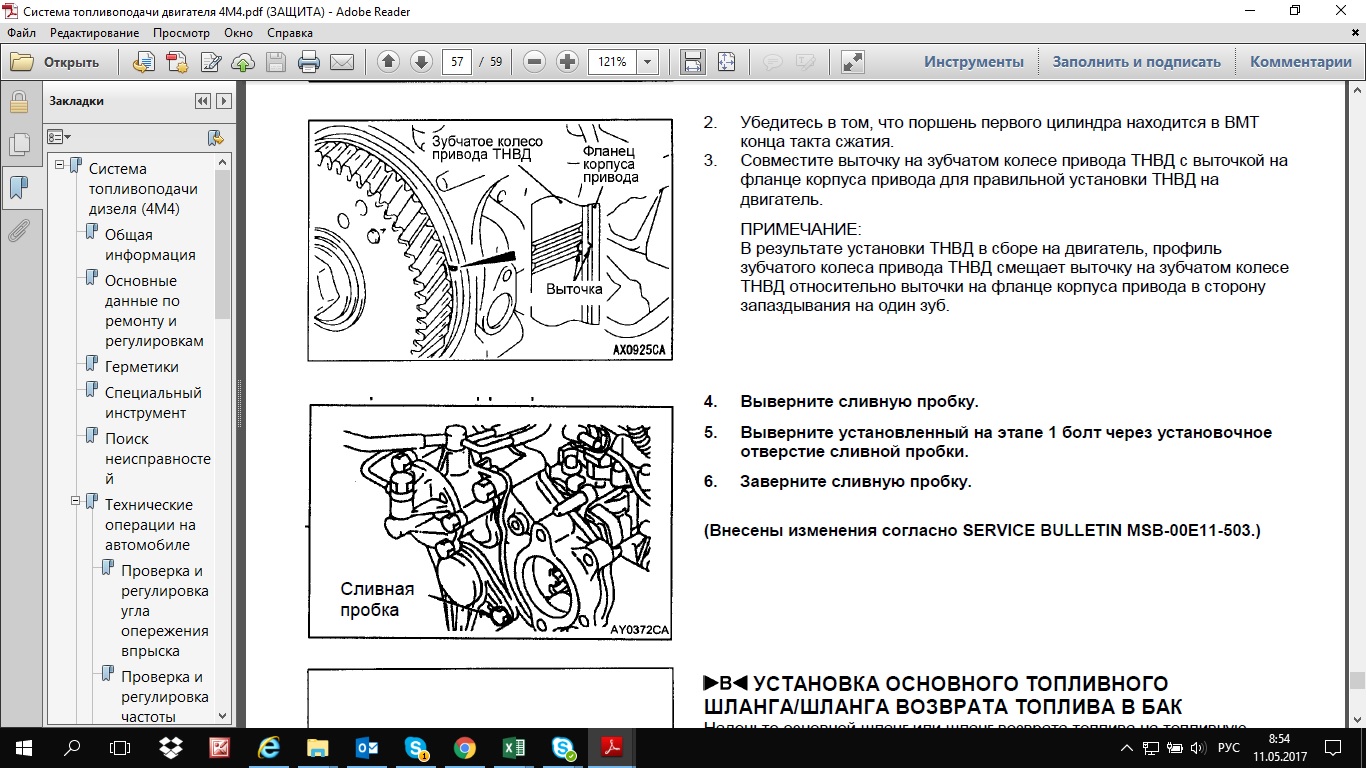Image resolution: width=1366 pixels, height=768 pixels.
Task: Open the Attachments paperclip panel
Action: coord(18,232)
